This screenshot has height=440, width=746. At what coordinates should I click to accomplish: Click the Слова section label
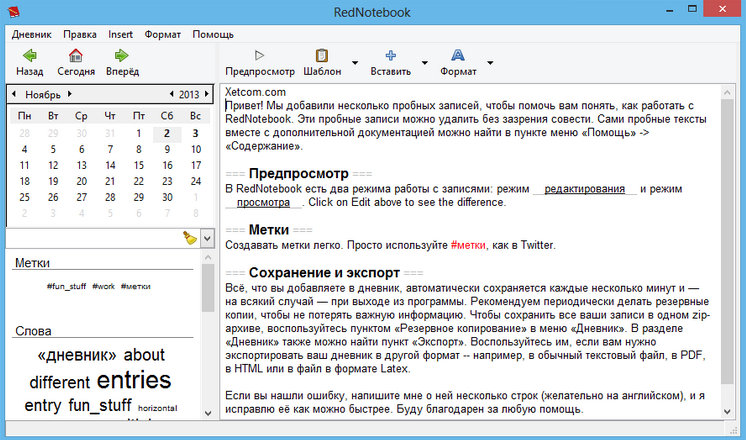point(33,331)
